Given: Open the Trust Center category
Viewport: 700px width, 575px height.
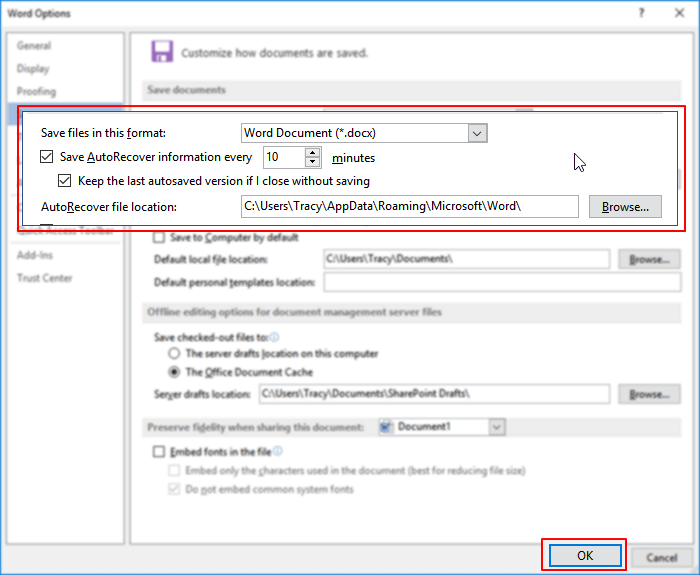Looking at the screenshot, I should [45, 278].
